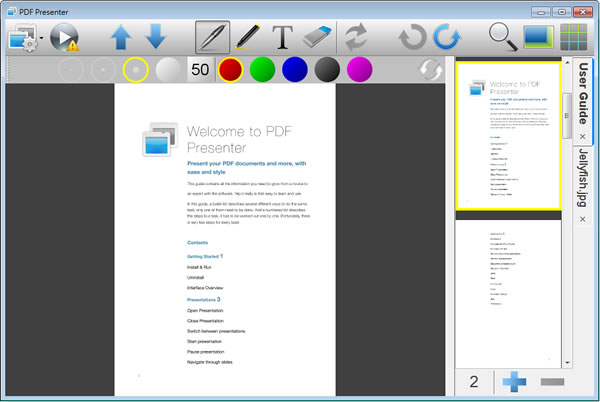The image size is (600, 402).
Task: Select the Eraser tool
Action: coord(317,37)
